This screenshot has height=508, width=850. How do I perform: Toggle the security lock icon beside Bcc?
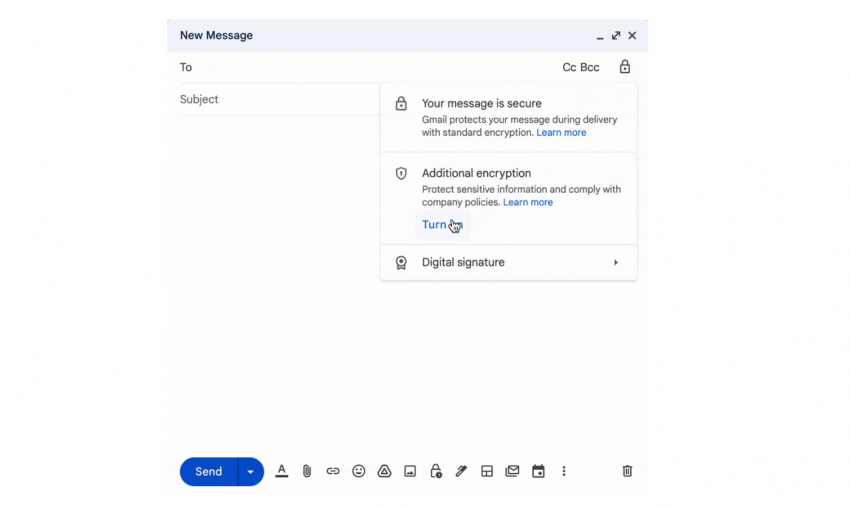point(625,67)
